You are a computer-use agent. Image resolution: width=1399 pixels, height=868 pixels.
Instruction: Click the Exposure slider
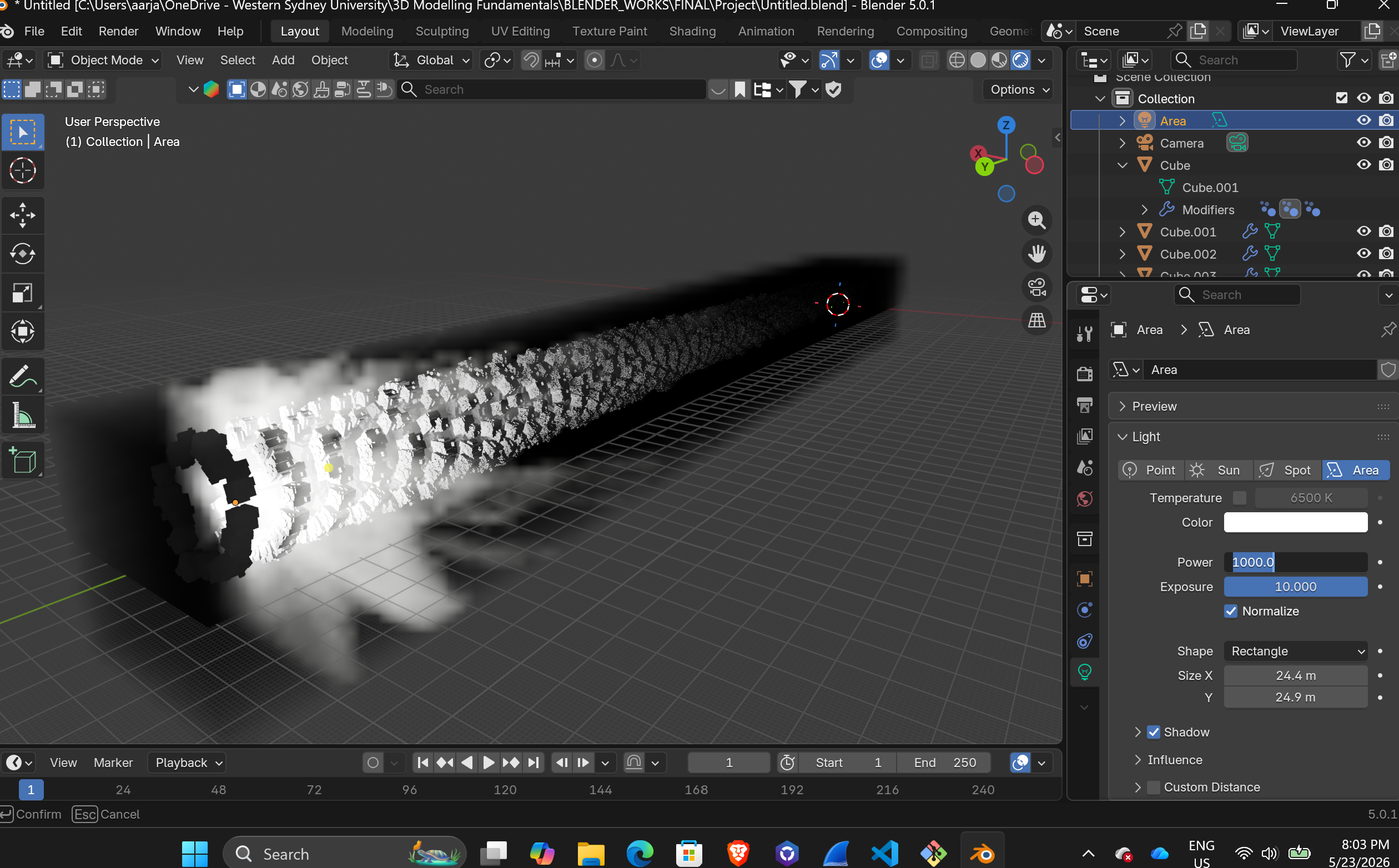[1295, 587]
